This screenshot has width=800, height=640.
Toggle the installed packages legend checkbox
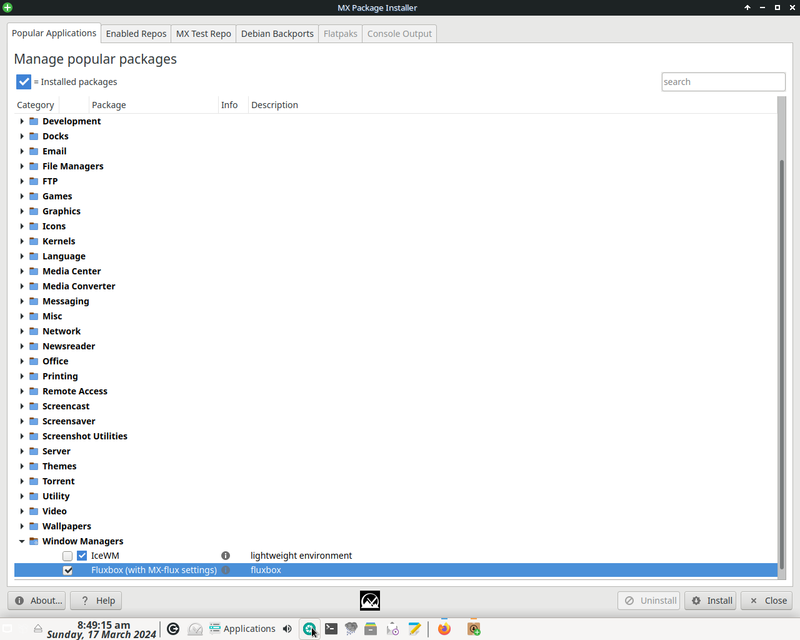pos(23,82)
